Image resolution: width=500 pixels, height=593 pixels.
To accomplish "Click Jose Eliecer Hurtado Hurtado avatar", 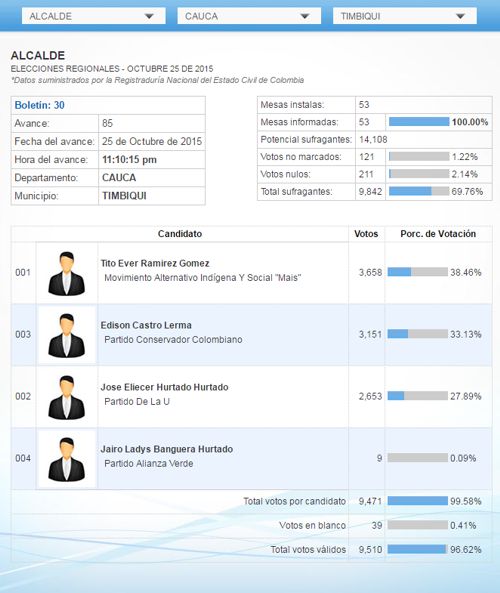I will [x=67, y=397].
